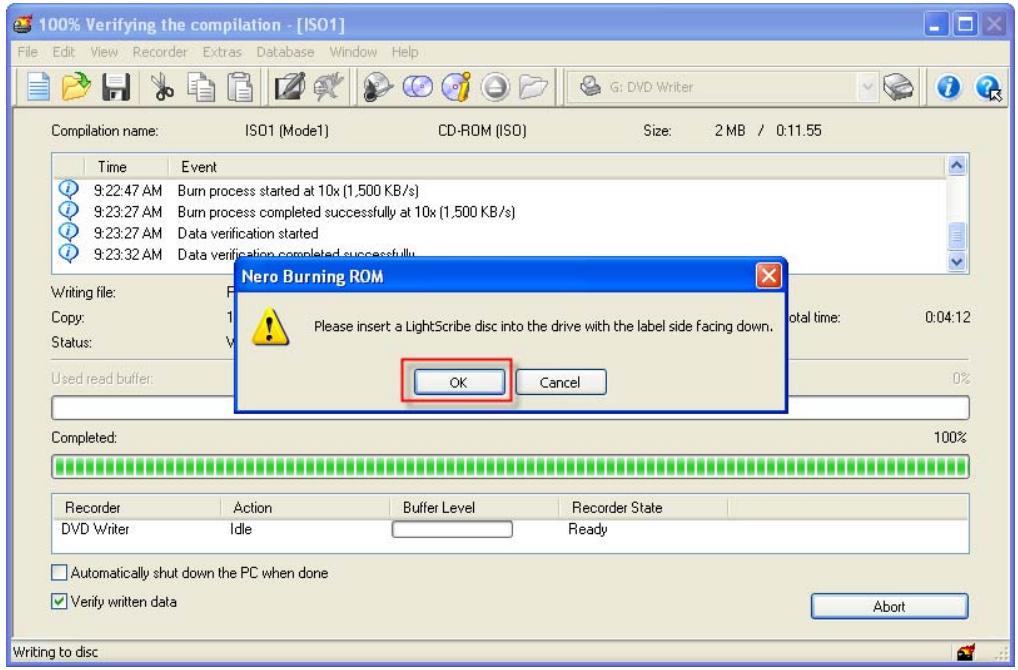Open the Database menu
1018x670 pixels.
[285, 52]
